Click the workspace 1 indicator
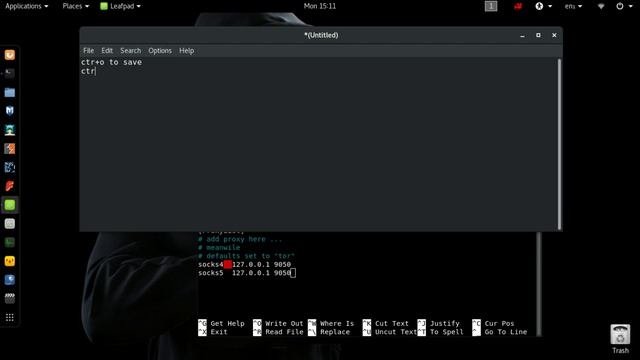Screen dimensions: 640x360 click(491, 6)
